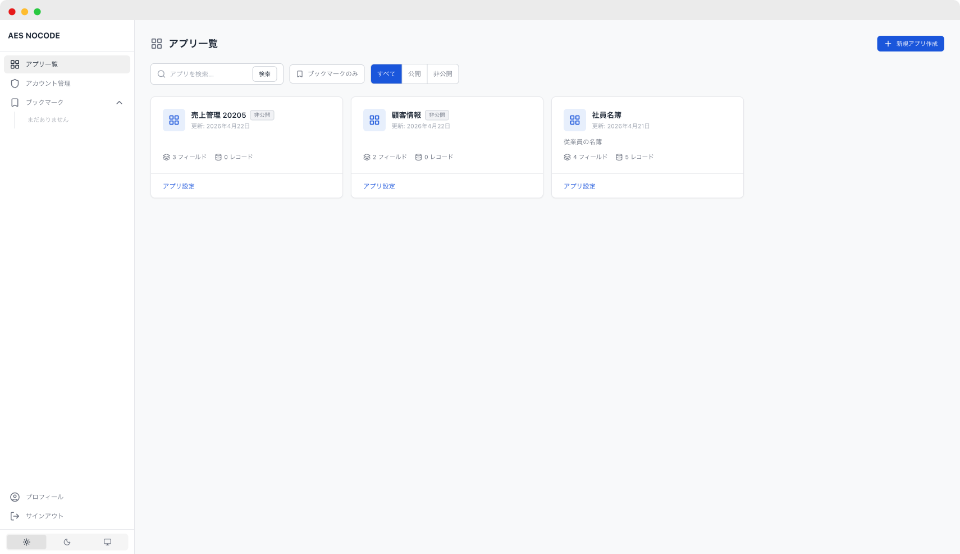Collapse the ブックマーク section chevron
Viewport: 960px width, 554px height.
tap(119, 103)
